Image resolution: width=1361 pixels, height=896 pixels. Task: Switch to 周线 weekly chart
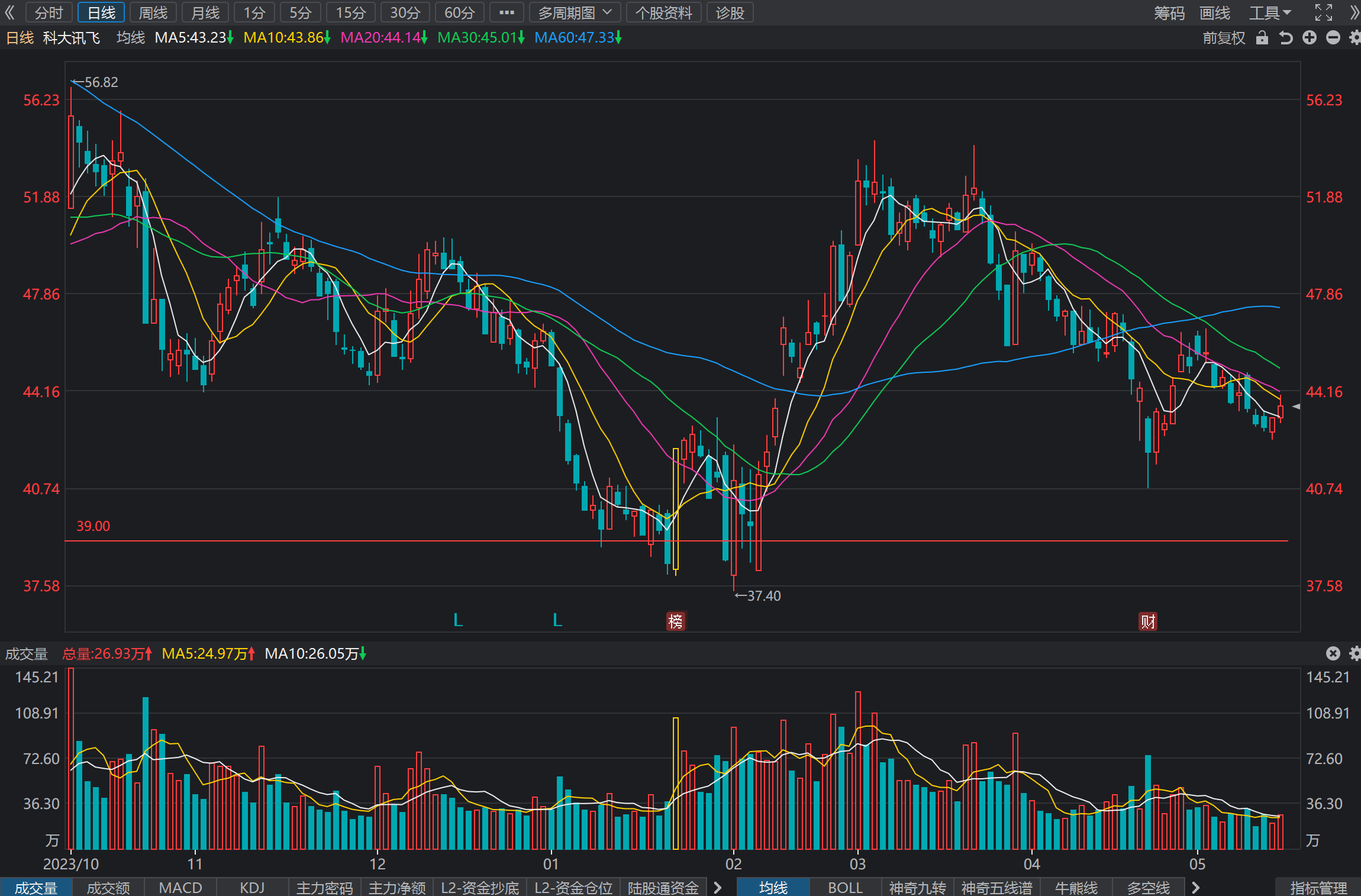tap(153, 12)
